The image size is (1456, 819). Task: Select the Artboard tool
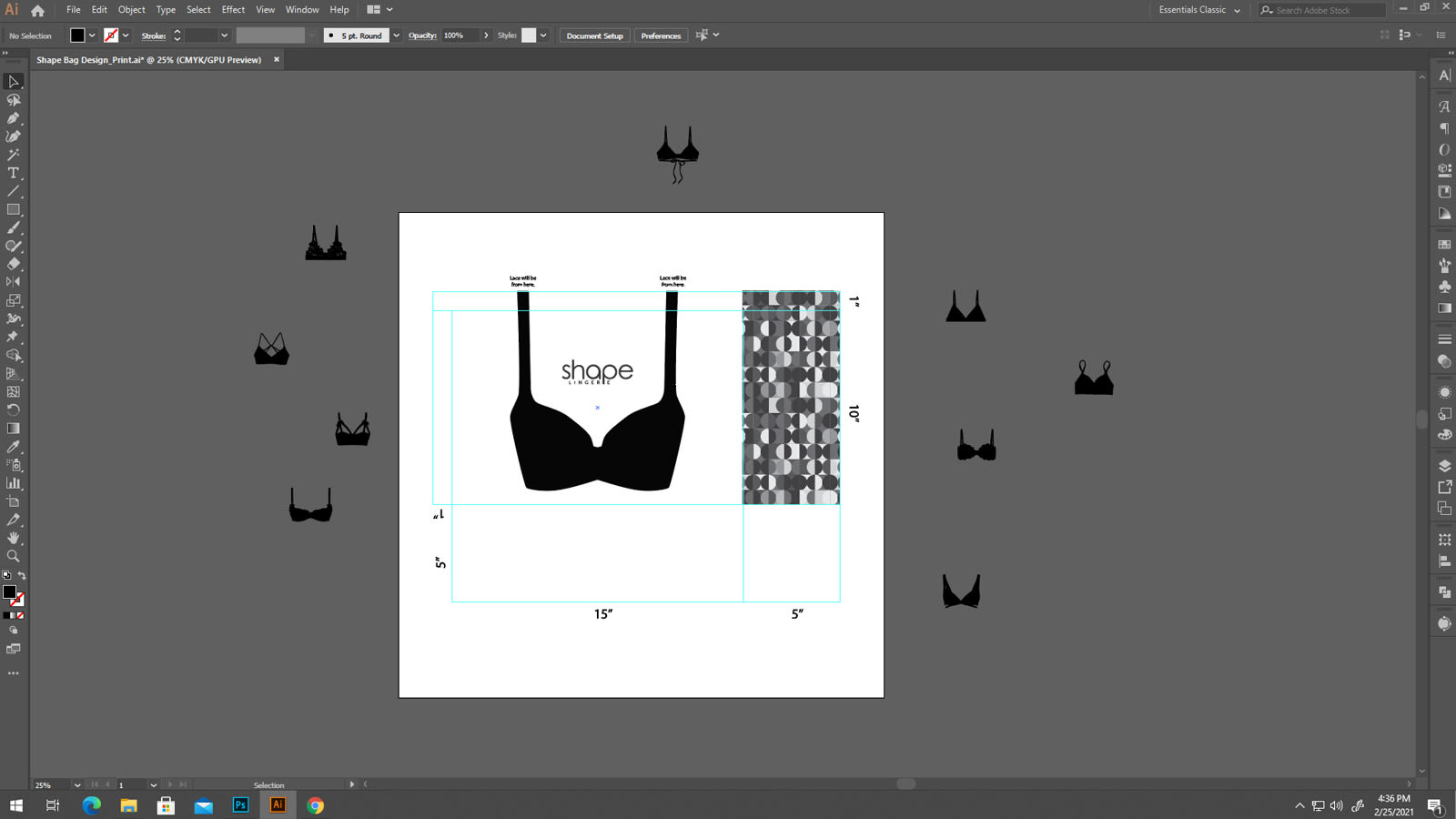pyautogui.click(x=13, y=501)
